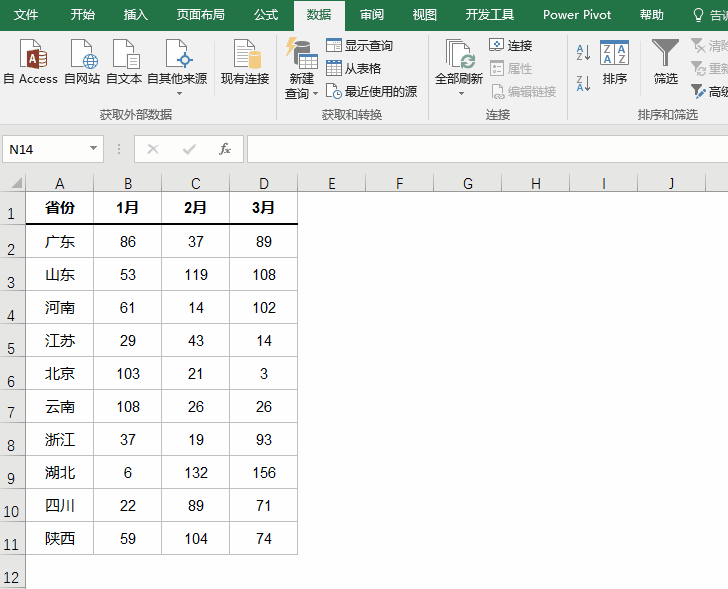Import data from Access icon
Screen dimensions: 728x589
(32, 61)
